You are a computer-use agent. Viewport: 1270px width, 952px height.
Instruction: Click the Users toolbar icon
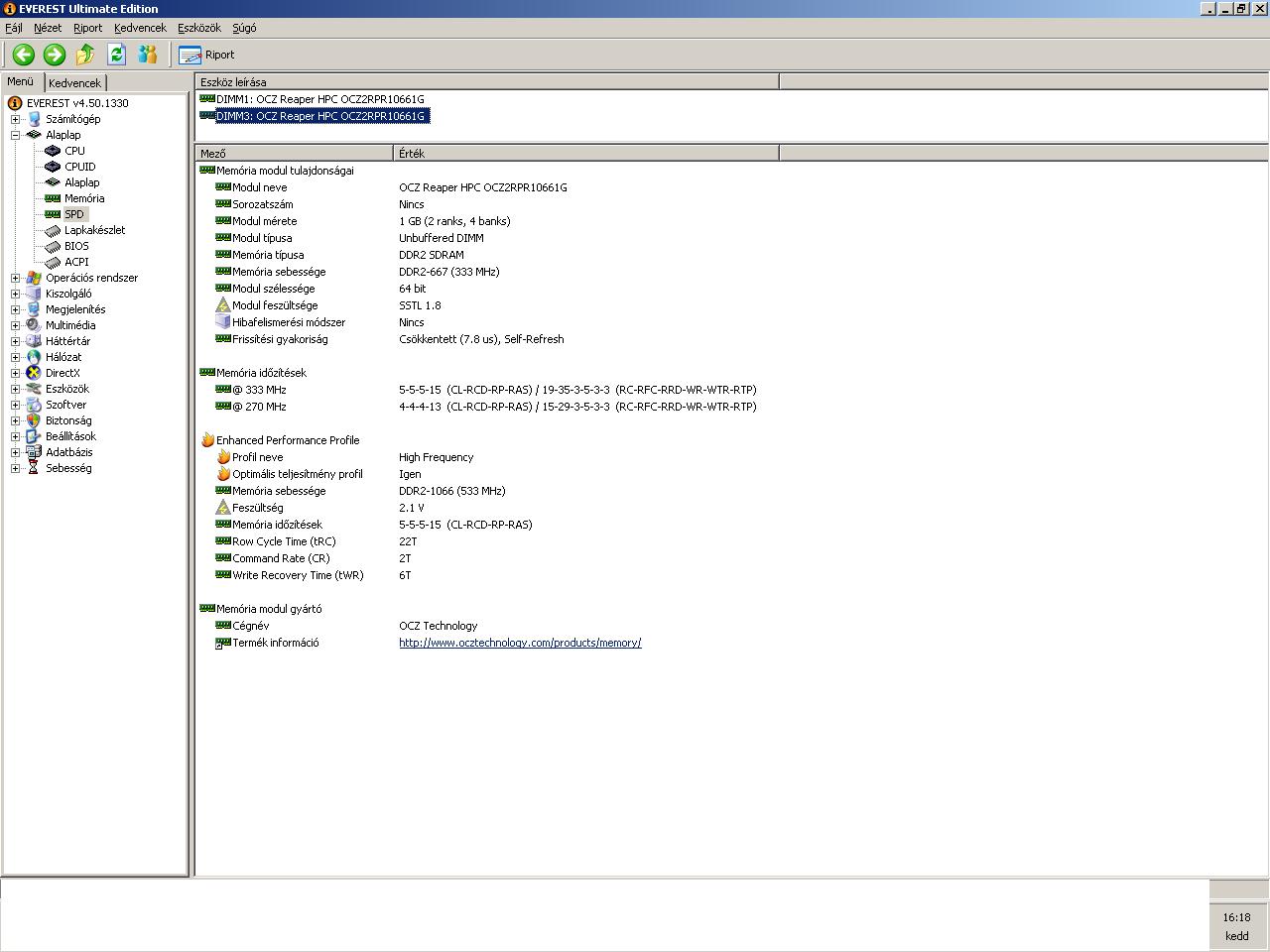(x=148, y=55)
